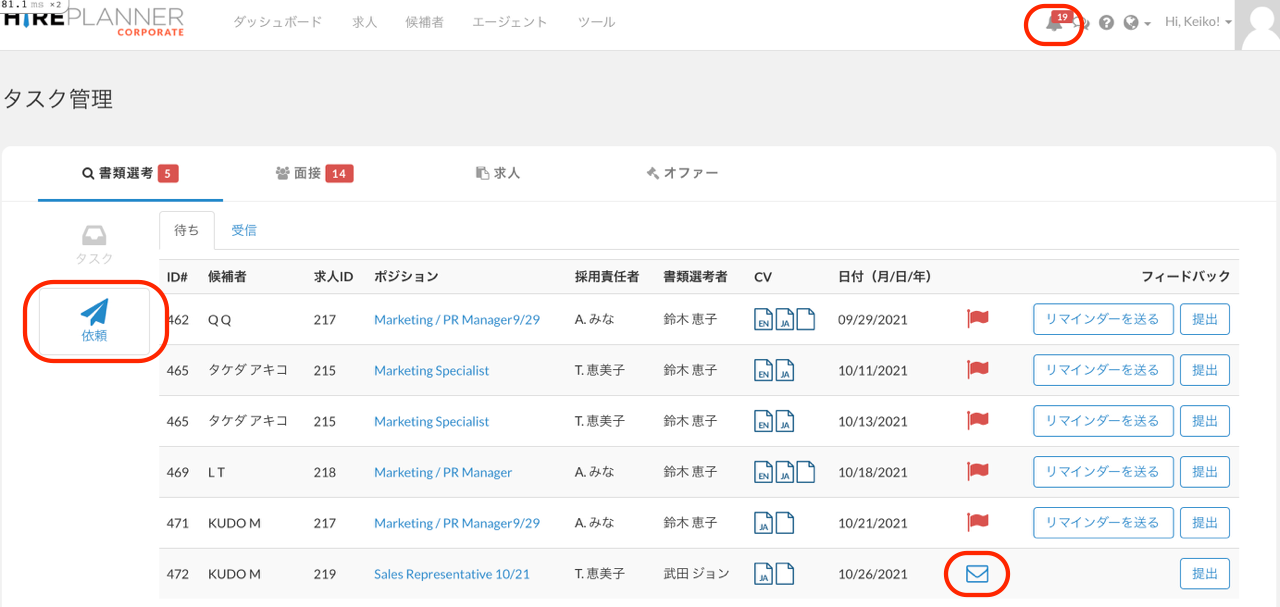Click the help question mark icon
This screenshot has height=607, width=1280.
(1106, 23)
